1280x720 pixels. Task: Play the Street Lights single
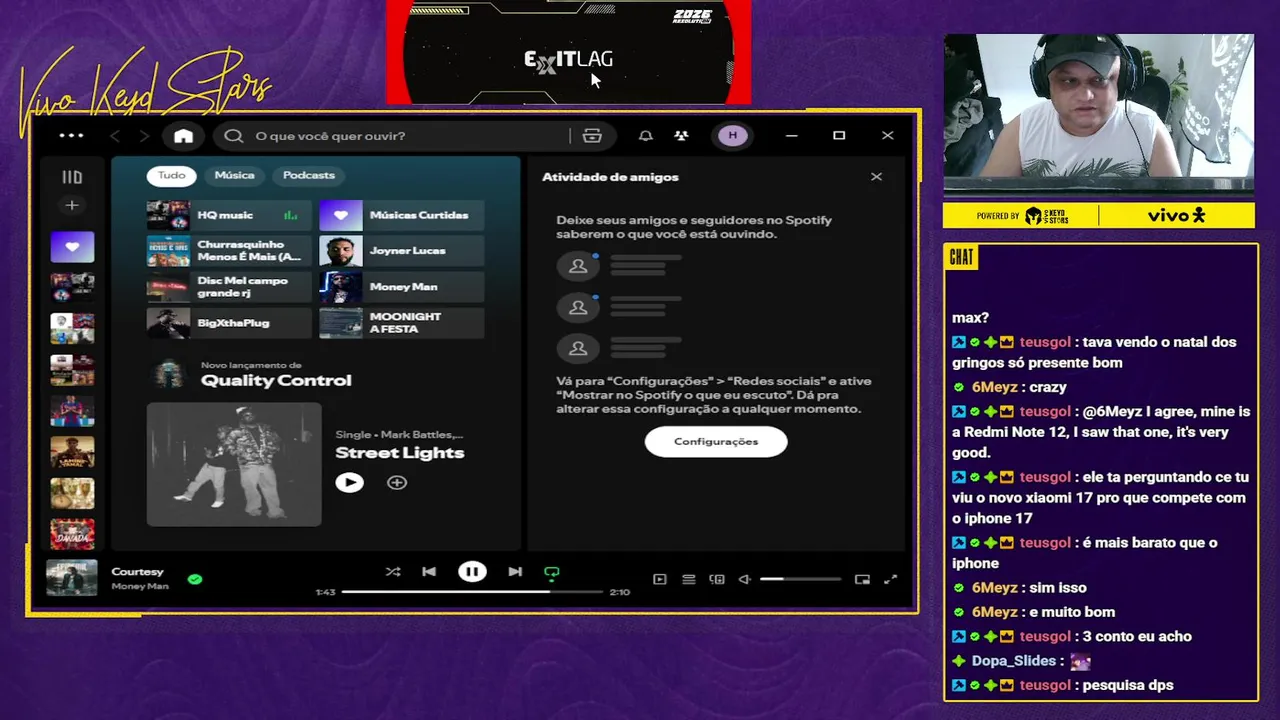pos(349,483)
